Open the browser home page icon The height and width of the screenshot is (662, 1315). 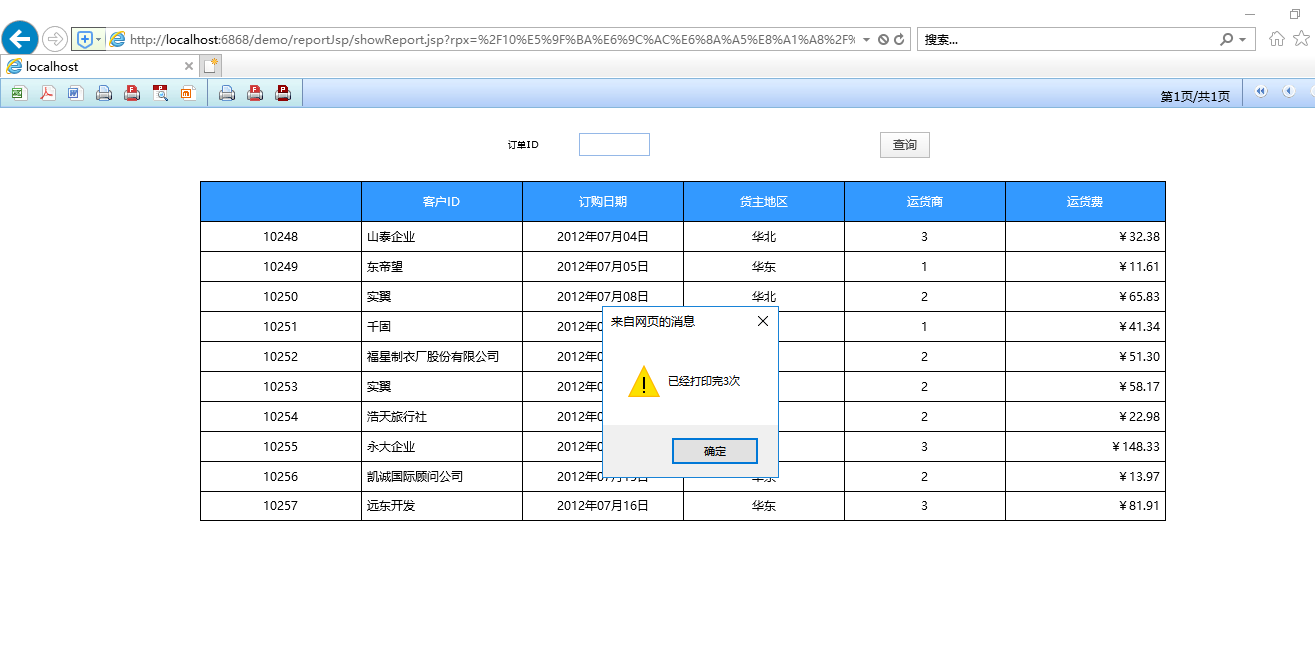coord(1277,39)
